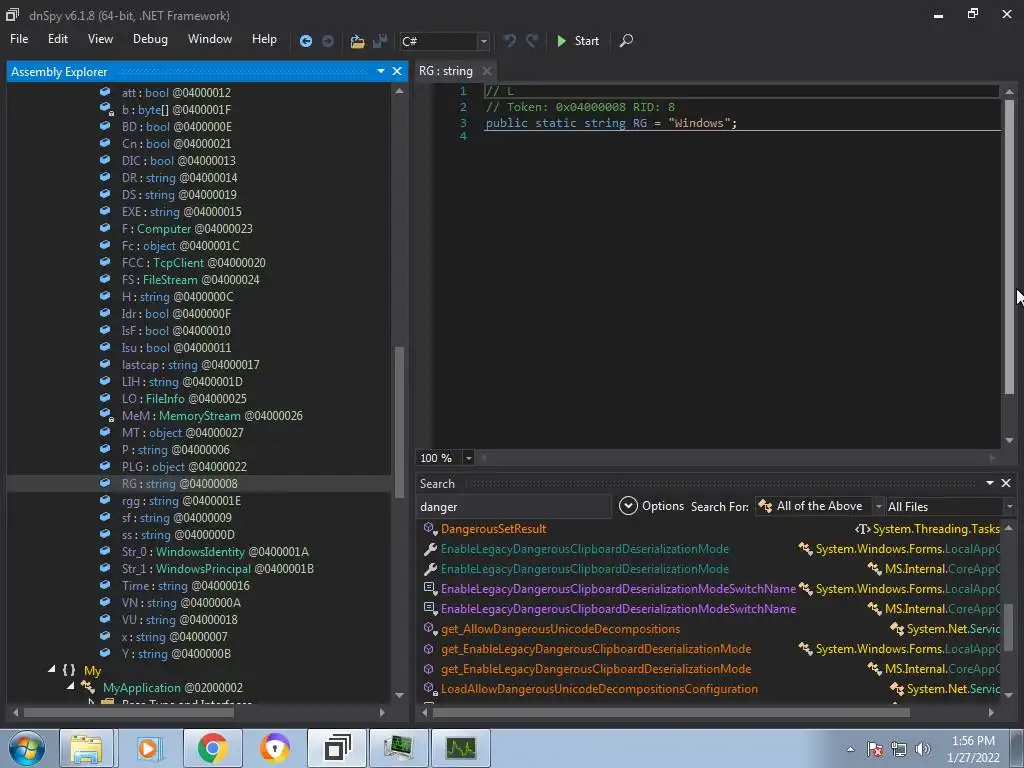1024x768 pixels.
Task: Close the RG : string tab
Action: click(x=487, y=71)
